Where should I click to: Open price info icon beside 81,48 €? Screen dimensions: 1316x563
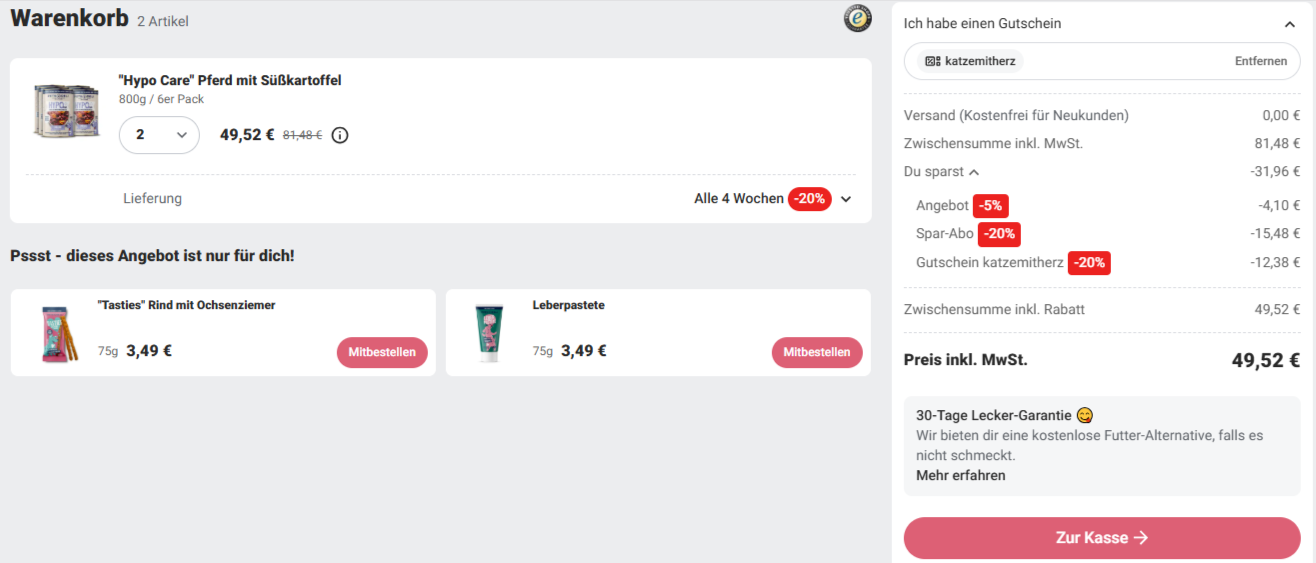(x=340, y=135)
